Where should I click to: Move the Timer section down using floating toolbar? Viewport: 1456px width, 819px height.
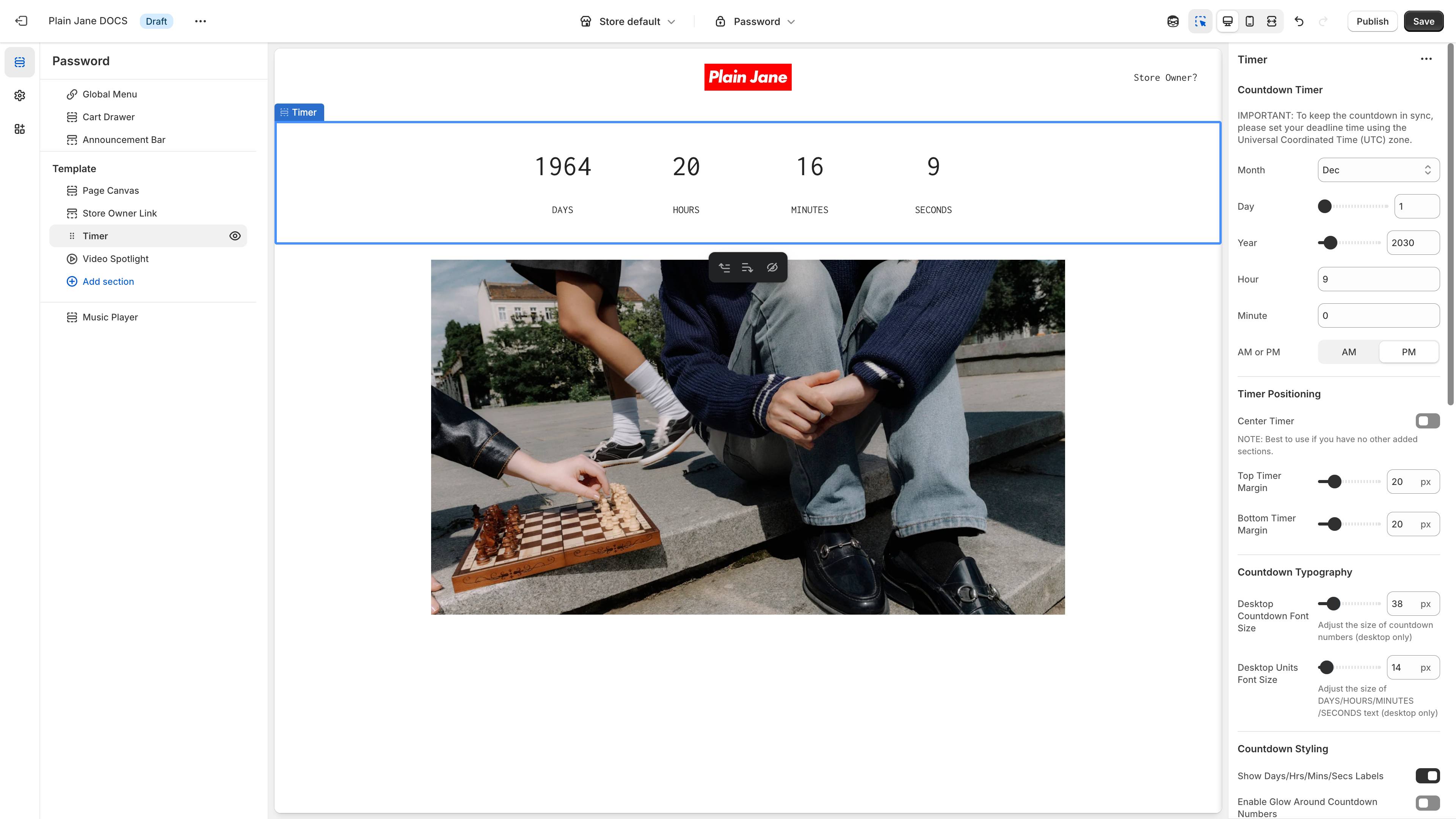pyautogui.click(x=747, y=267)
